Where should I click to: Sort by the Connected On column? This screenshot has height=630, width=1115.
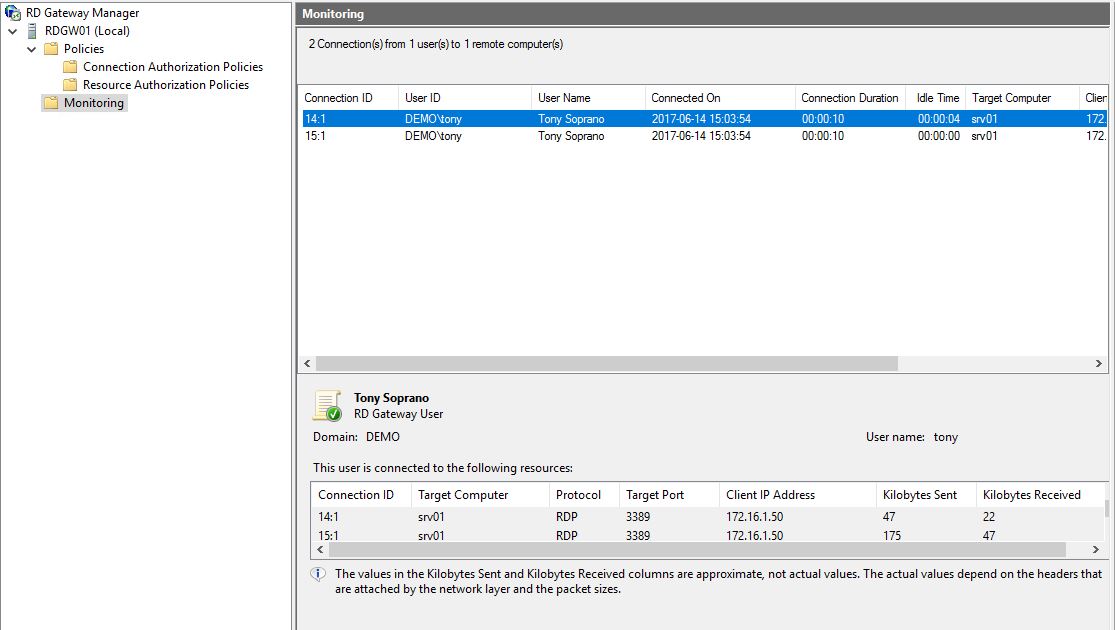[x=720, y=98]
